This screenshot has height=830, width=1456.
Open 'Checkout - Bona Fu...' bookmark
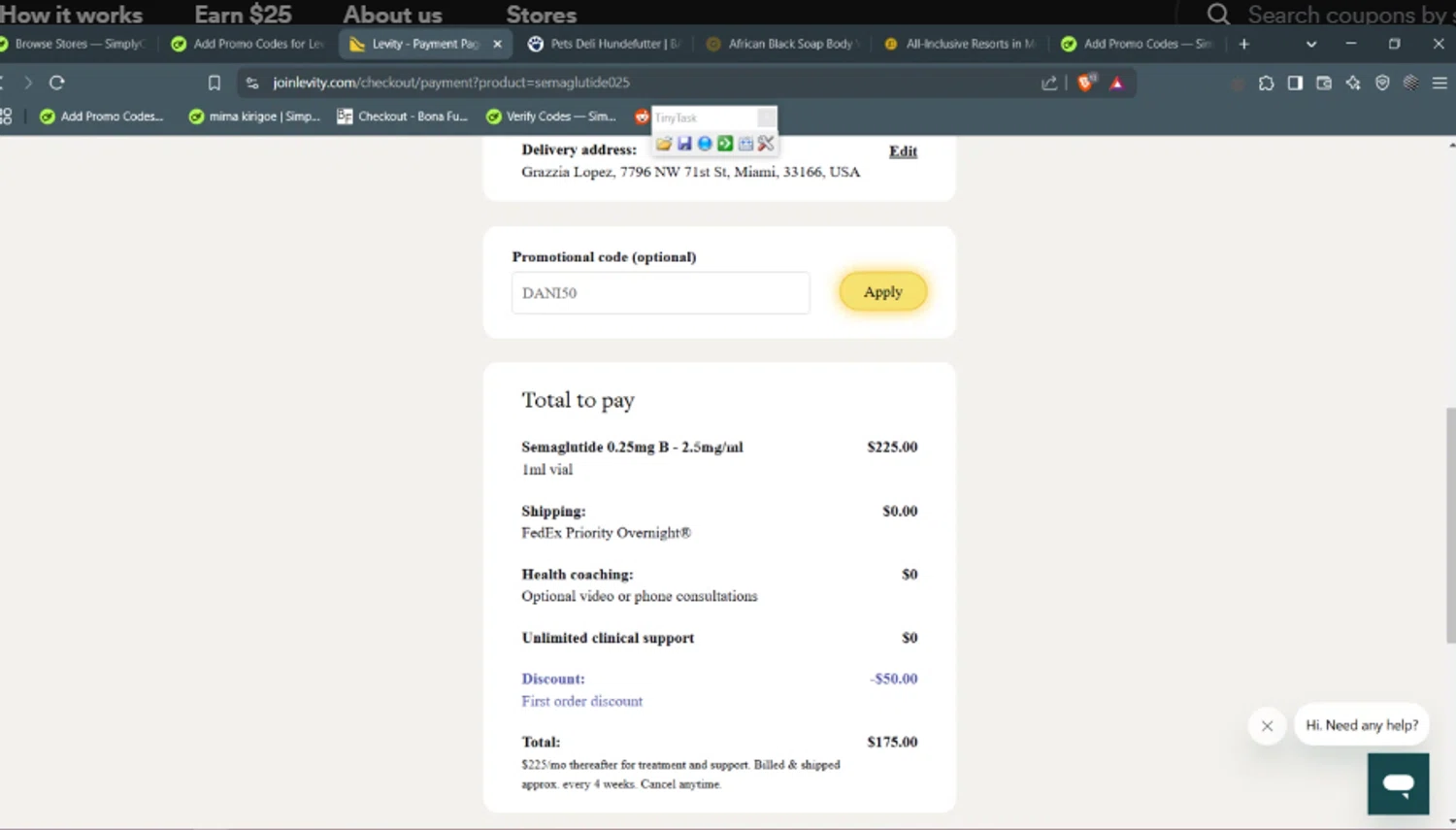click(x=403, y=116)
